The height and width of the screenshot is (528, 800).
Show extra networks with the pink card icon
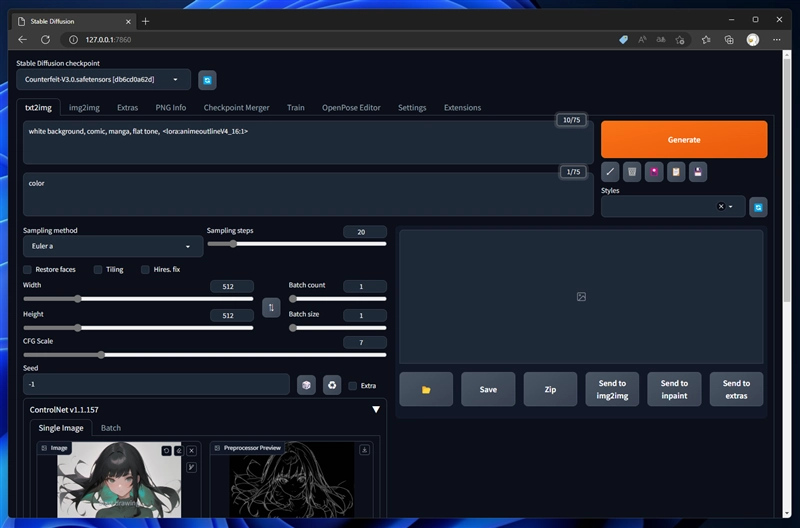(654, 172)
